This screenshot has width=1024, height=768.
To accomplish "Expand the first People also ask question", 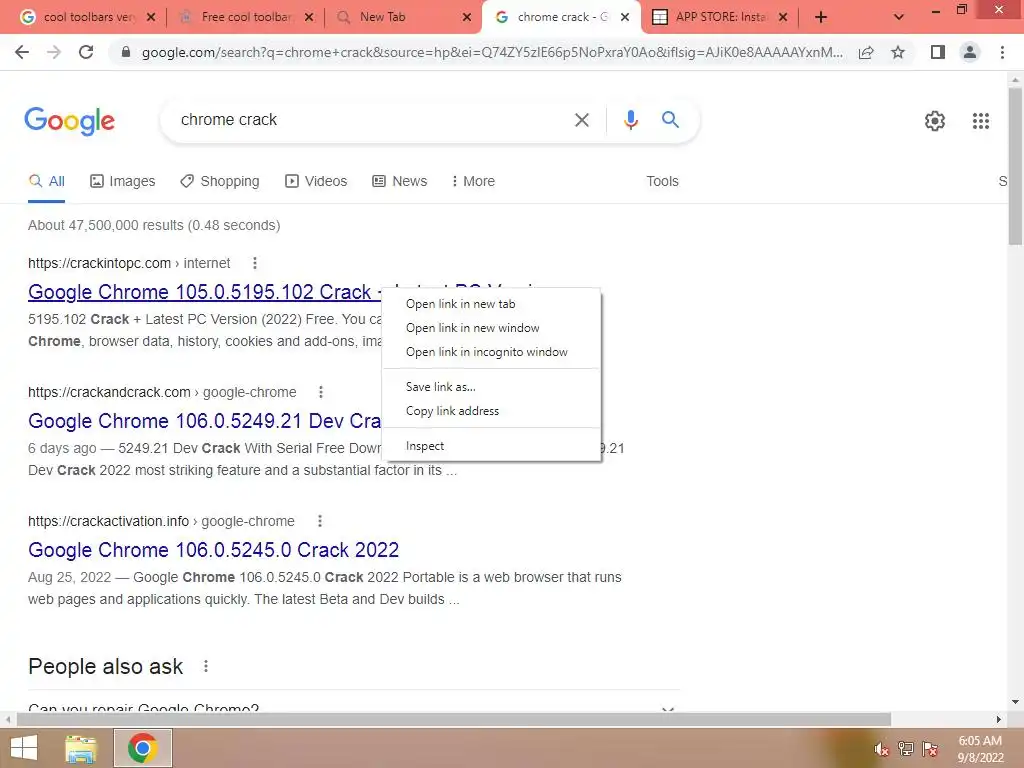I will pyautogui.click(x=354, y=708).
